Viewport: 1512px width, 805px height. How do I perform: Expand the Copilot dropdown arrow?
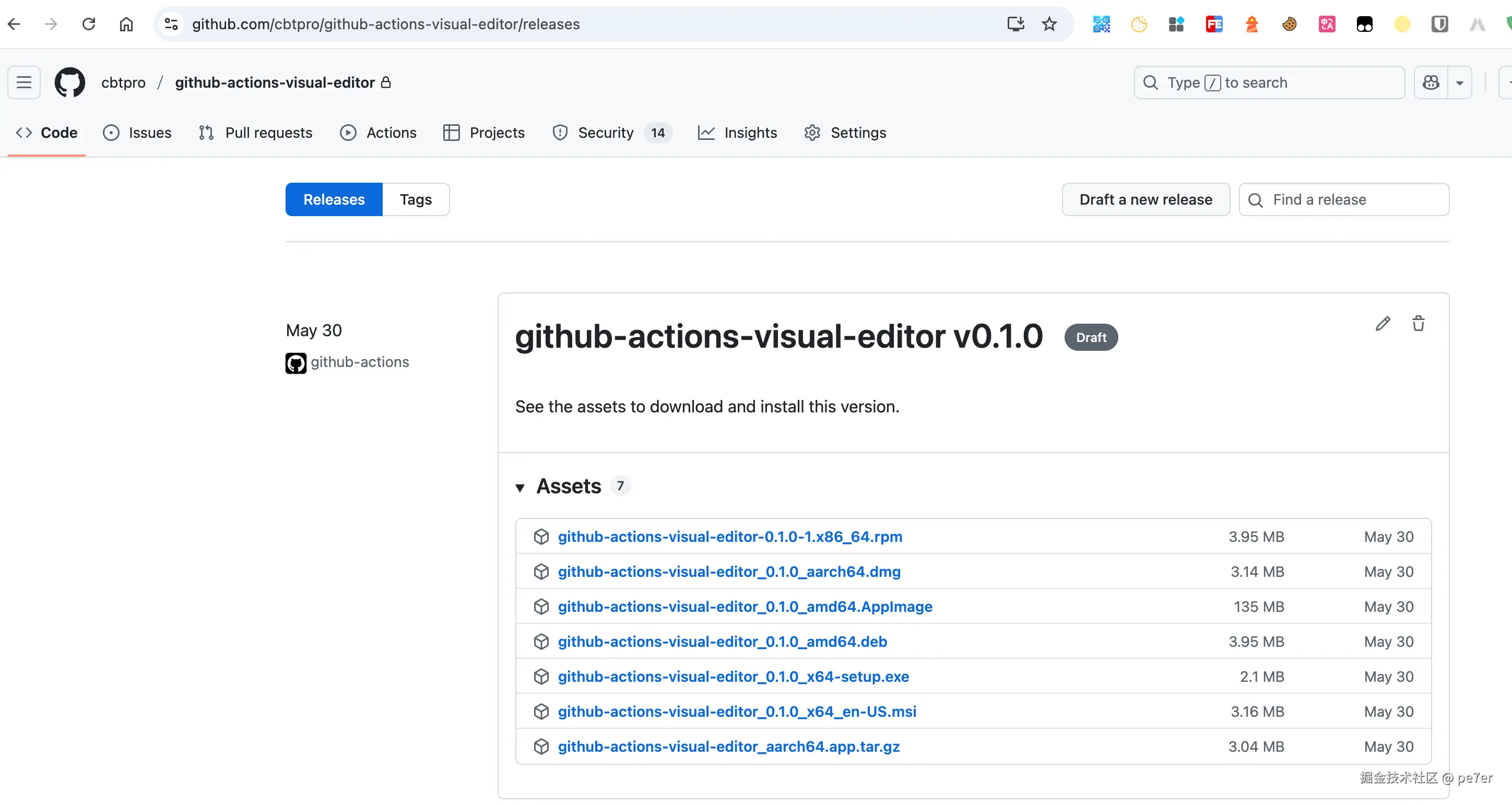pos(1460,82)
